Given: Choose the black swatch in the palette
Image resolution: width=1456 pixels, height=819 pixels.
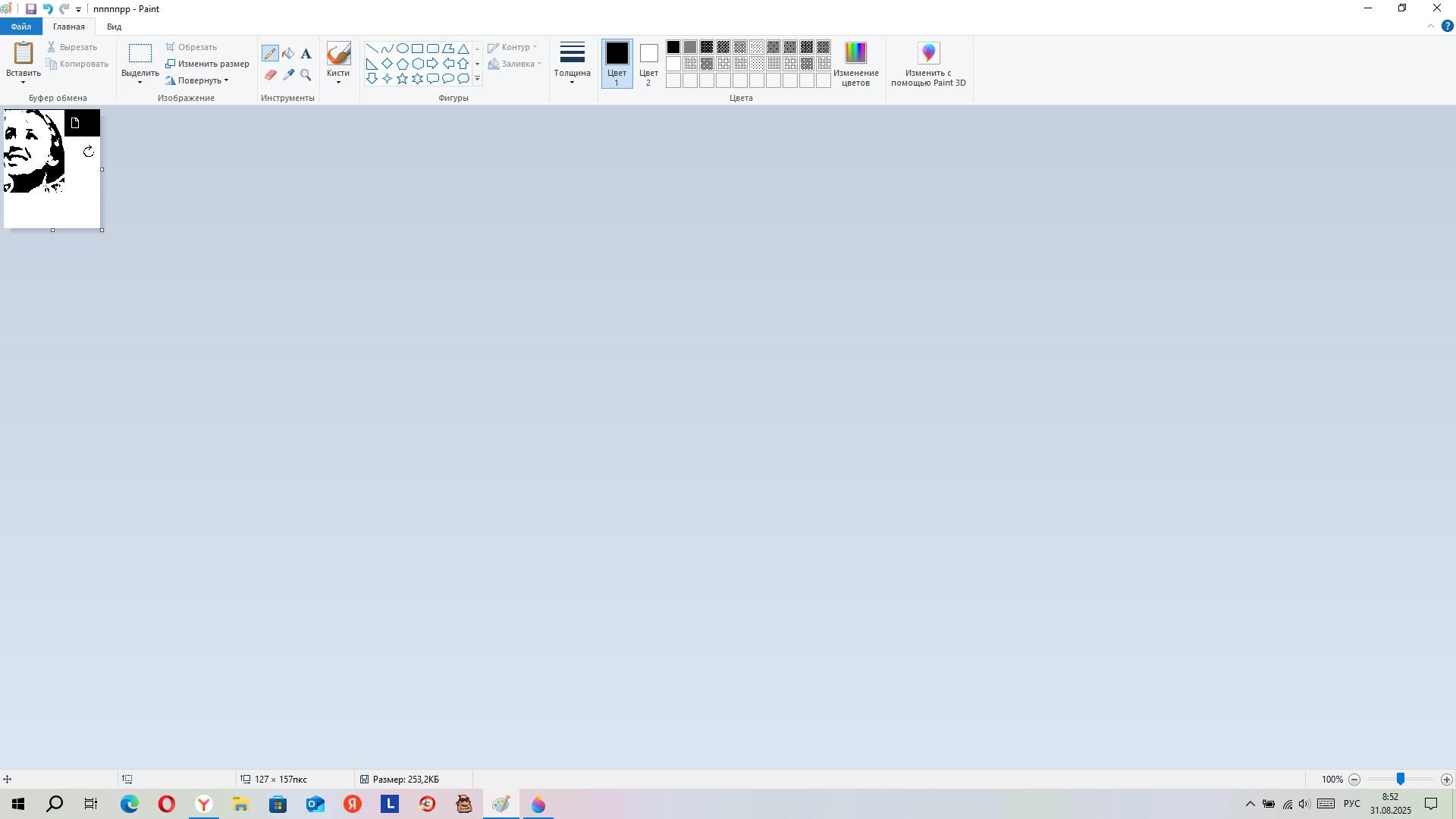Looking at the screenshot, I should click(x=673, y=48).
